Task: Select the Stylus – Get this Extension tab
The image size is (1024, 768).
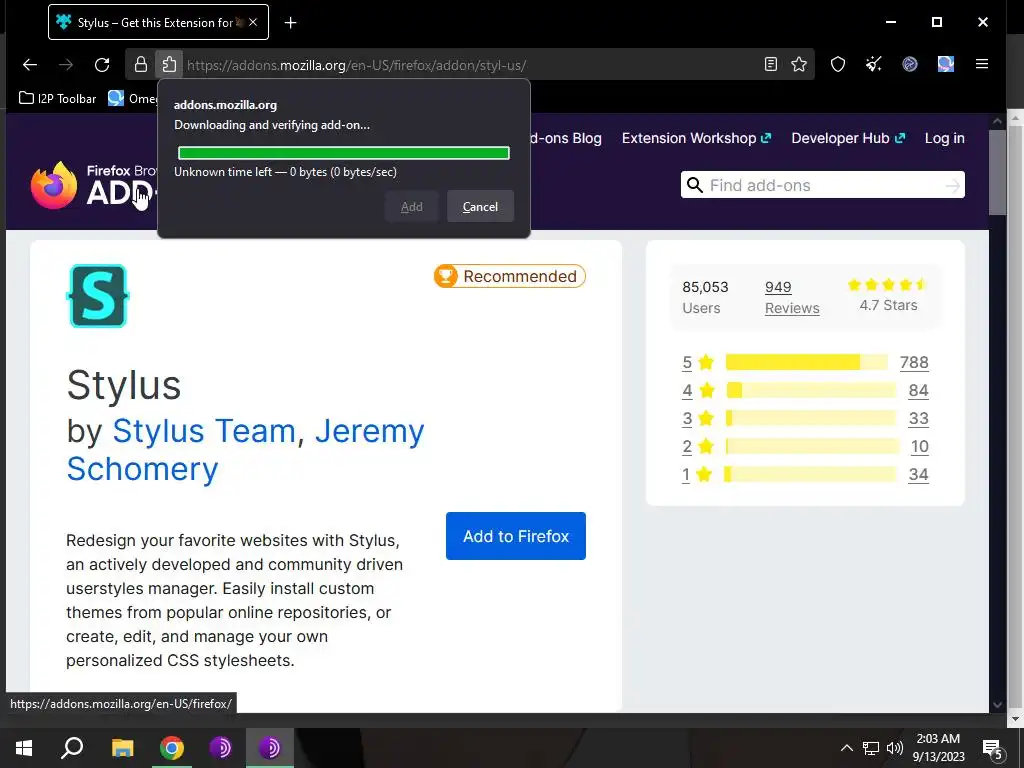Action: [x=158, y=22]
